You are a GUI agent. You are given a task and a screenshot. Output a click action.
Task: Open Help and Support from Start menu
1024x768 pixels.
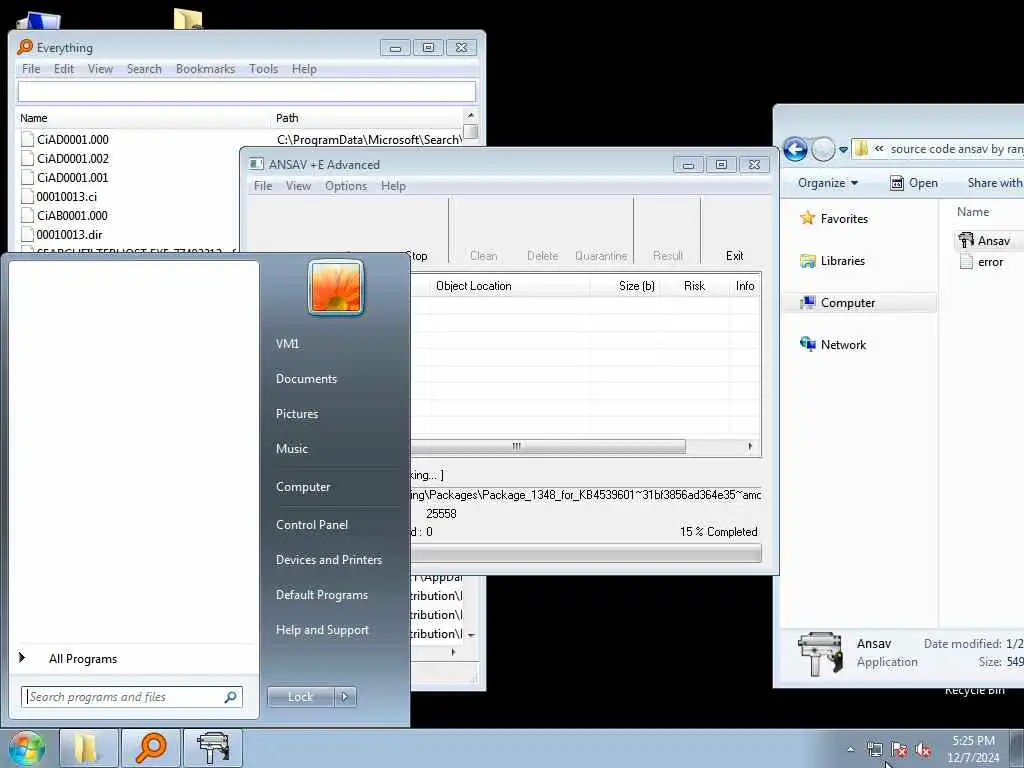pyautogui.click(x=322, y=630)
